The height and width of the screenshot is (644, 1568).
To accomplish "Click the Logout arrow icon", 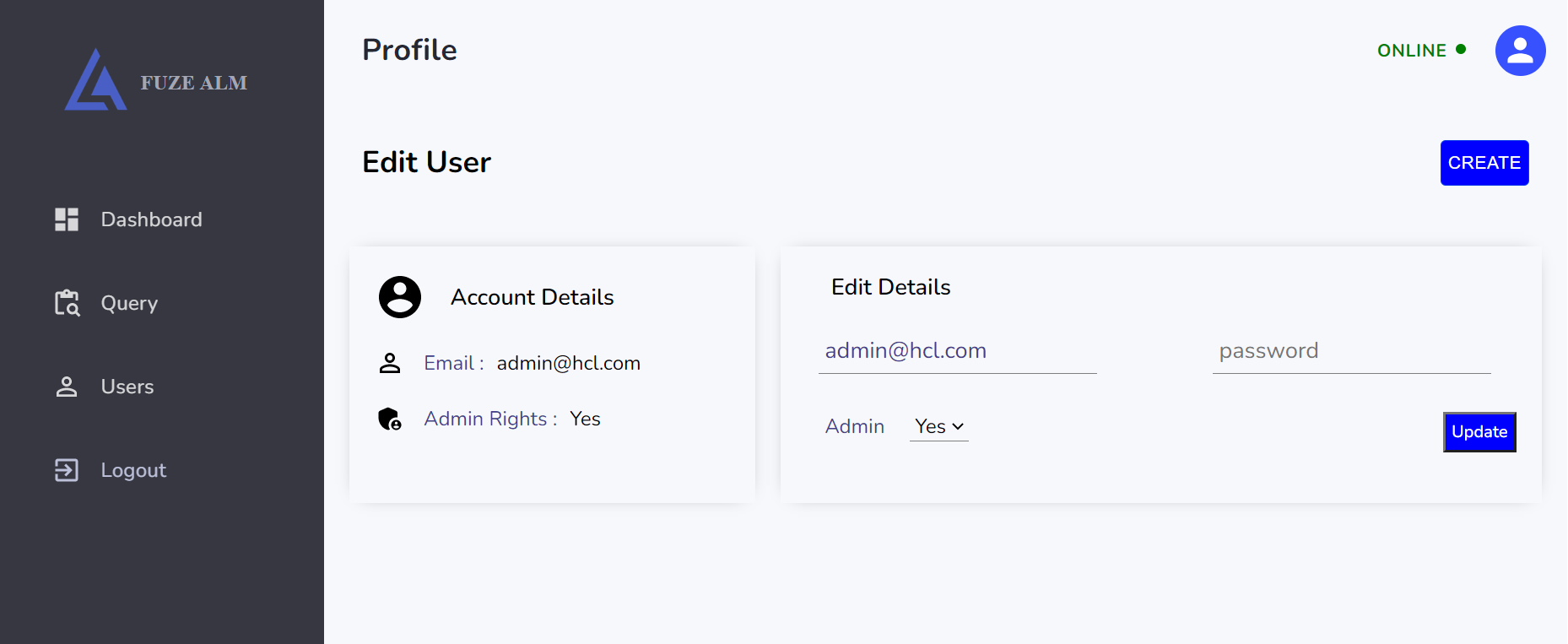I will pyautogui.click(x=67, y=470).
